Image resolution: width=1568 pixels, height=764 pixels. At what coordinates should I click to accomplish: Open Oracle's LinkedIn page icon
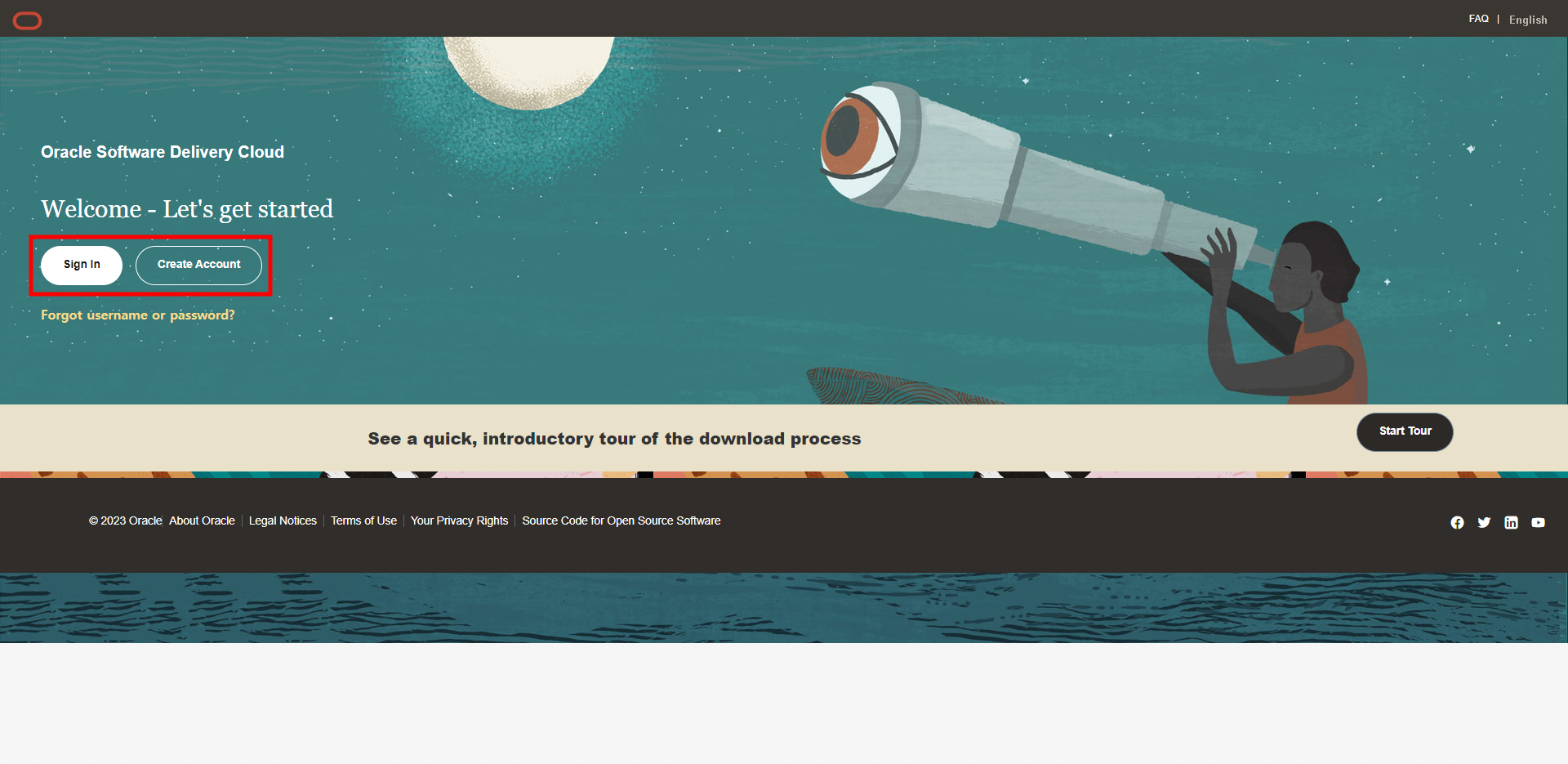coord(1511,522)
